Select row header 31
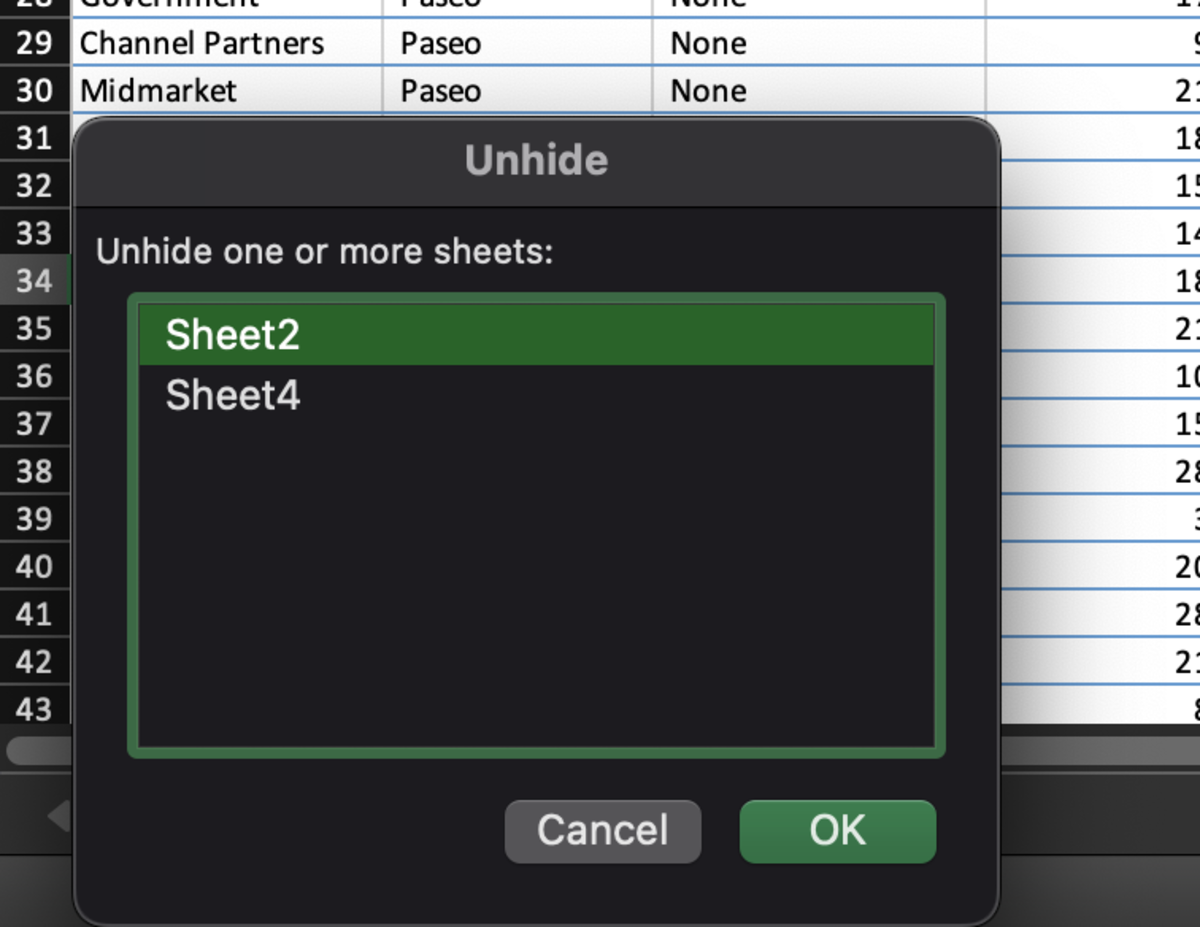This screenshot has height=927, width=1200. [35, 138]
